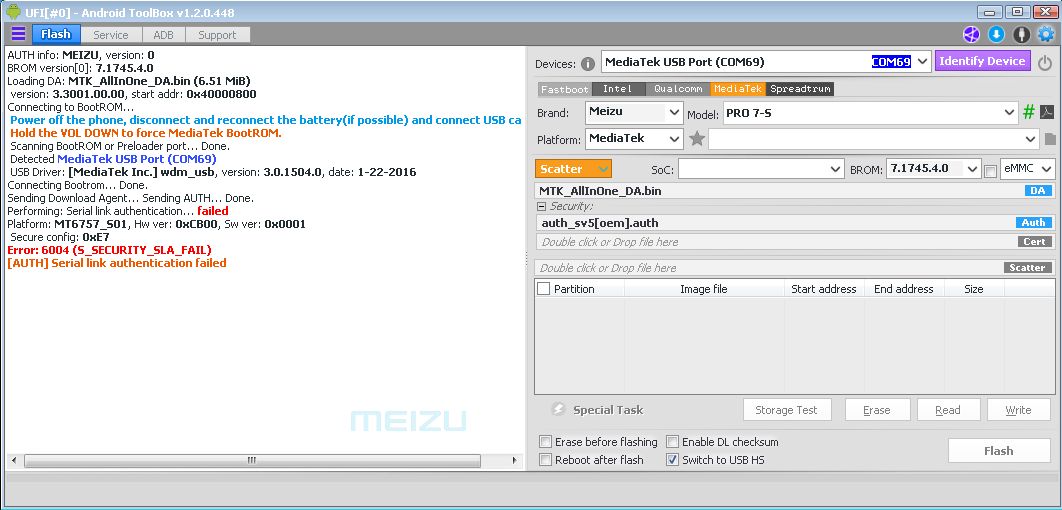Switch to the Flash tab
The height and width of the screenshot is (510, 1062).
[56, 34]
